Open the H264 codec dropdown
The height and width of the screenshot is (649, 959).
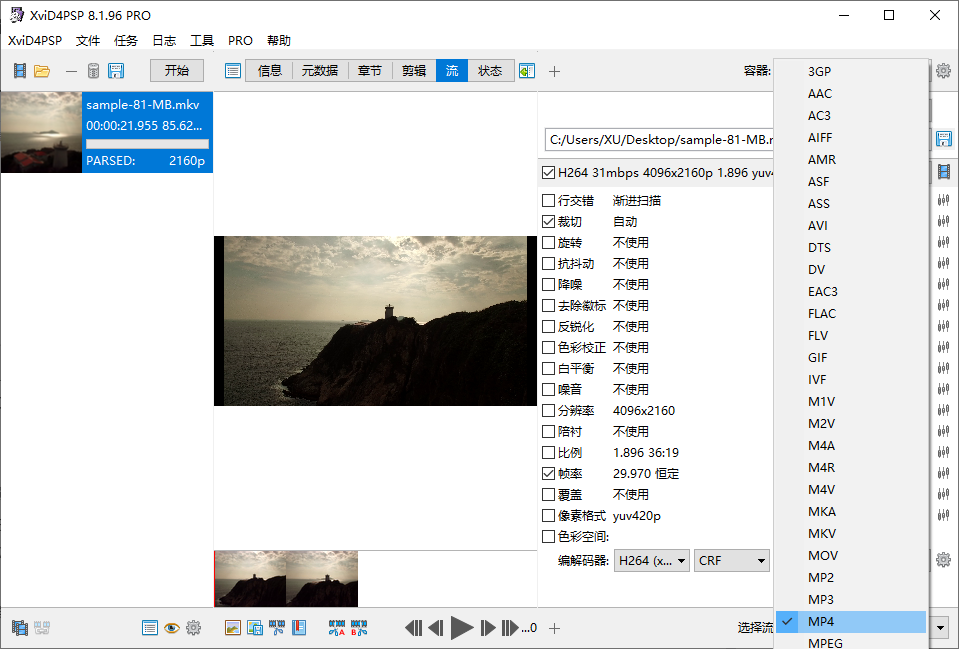(x=652, y=561)
